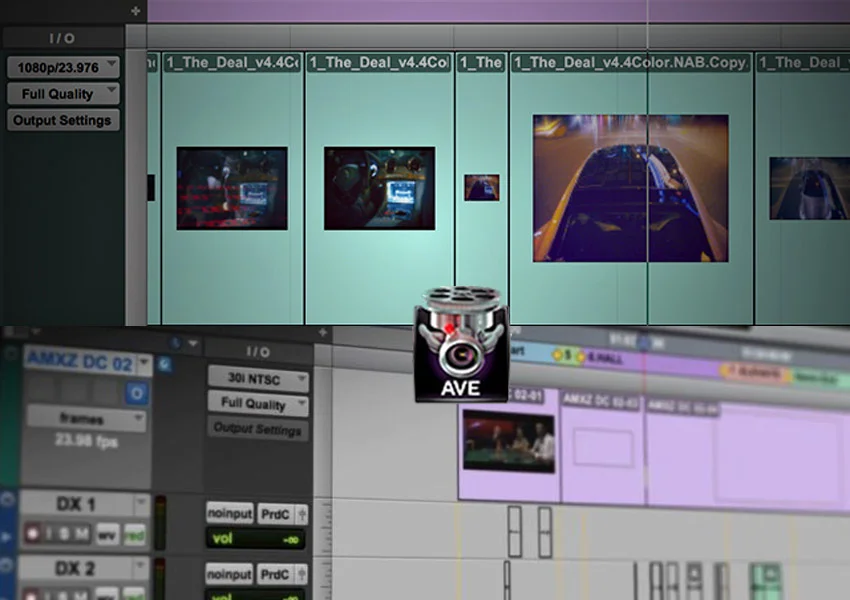Click round blue icon above AMXZ DC 02 track

(175, 343)
